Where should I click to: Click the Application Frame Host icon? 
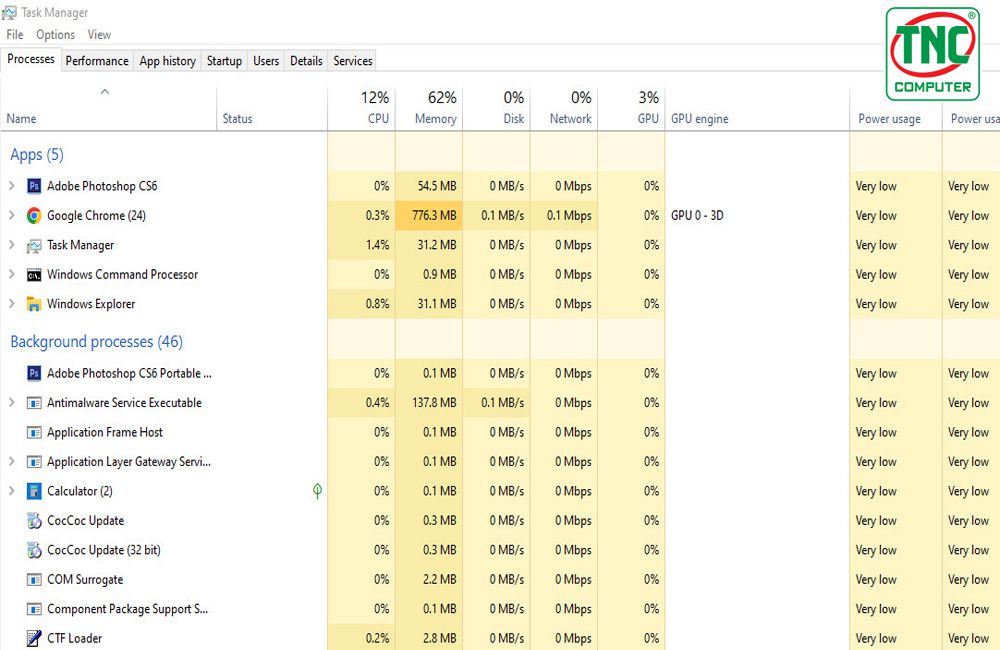(34, 432)
